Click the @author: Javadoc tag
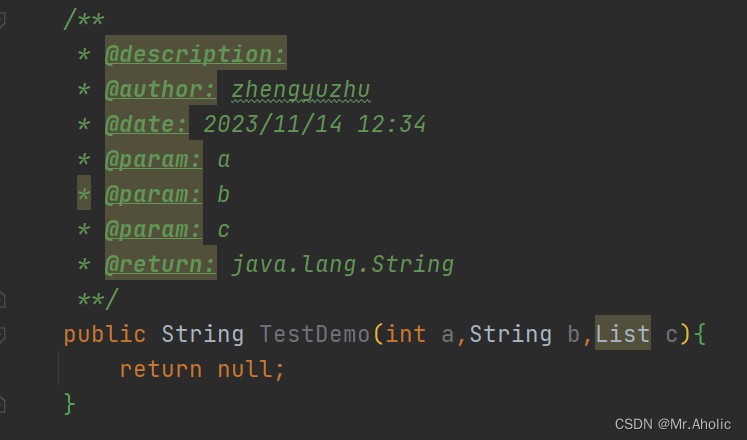 click(x=160, y=90)
